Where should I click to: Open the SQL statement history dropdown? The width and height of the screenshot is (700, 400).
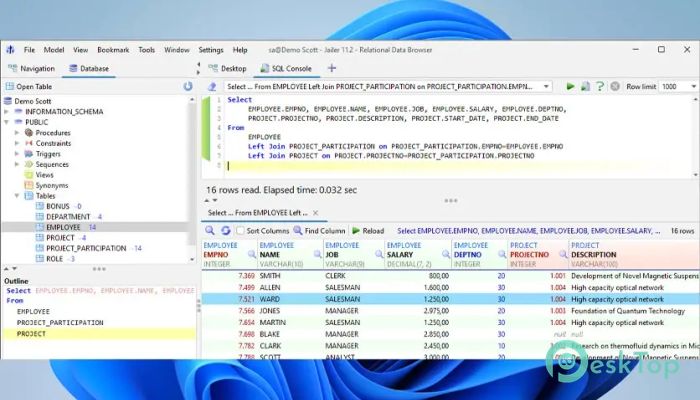pyautogui.click(x=546, y=86)
